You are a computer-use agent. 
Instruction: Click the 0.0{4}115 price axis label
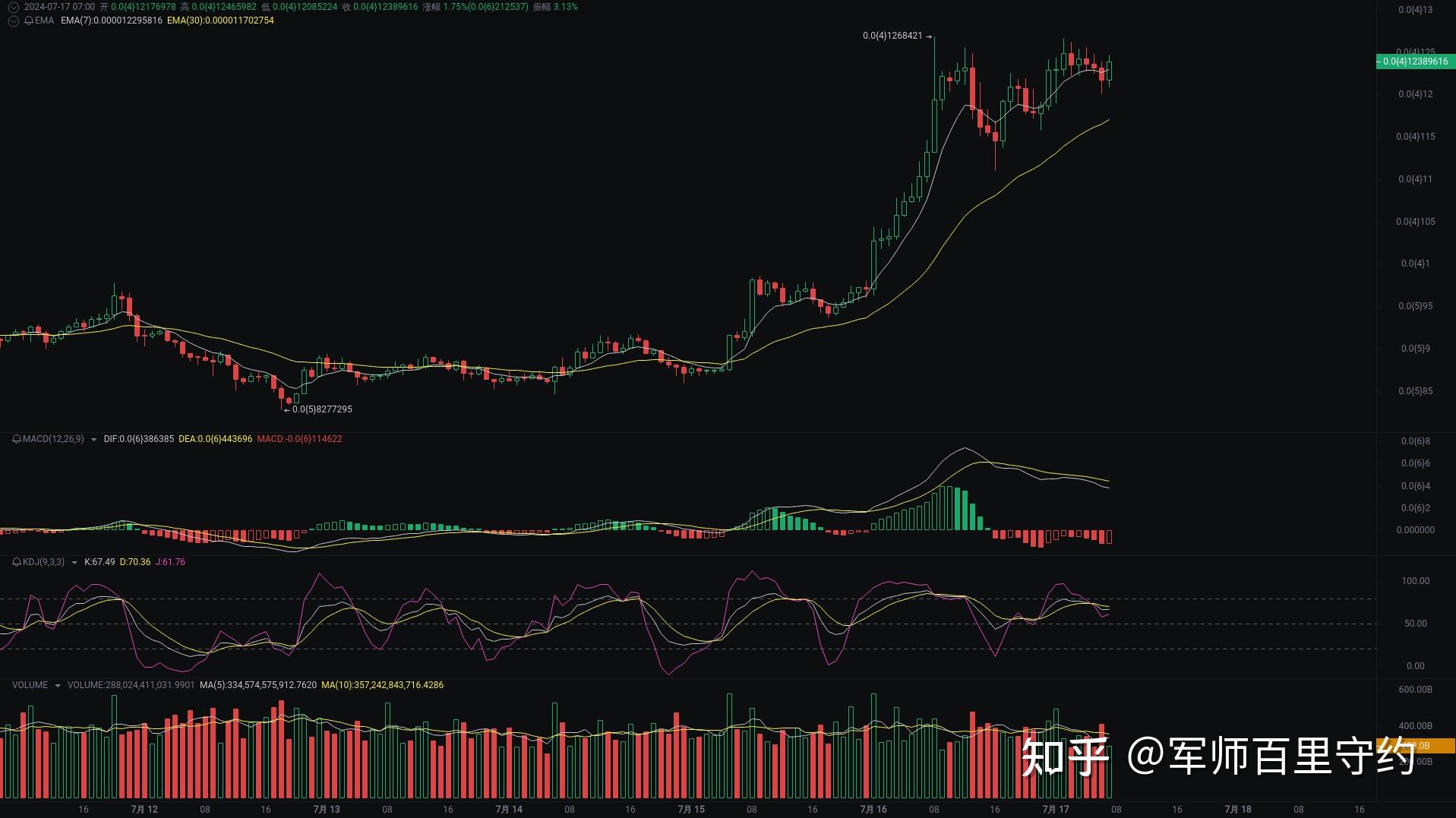pos(1416,137)
